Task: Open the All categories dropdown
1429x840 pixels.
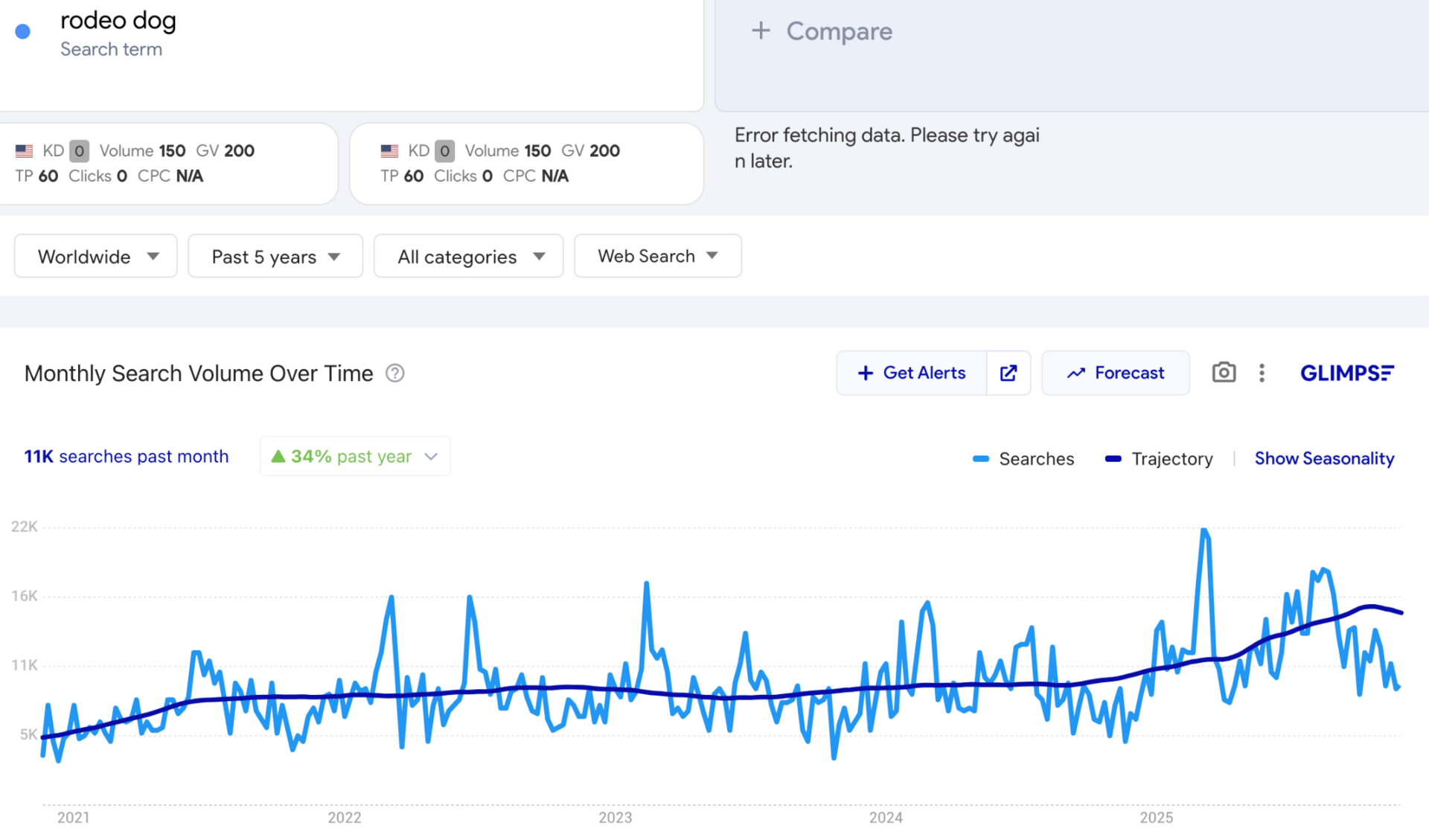Action: (x=468, y=256)
